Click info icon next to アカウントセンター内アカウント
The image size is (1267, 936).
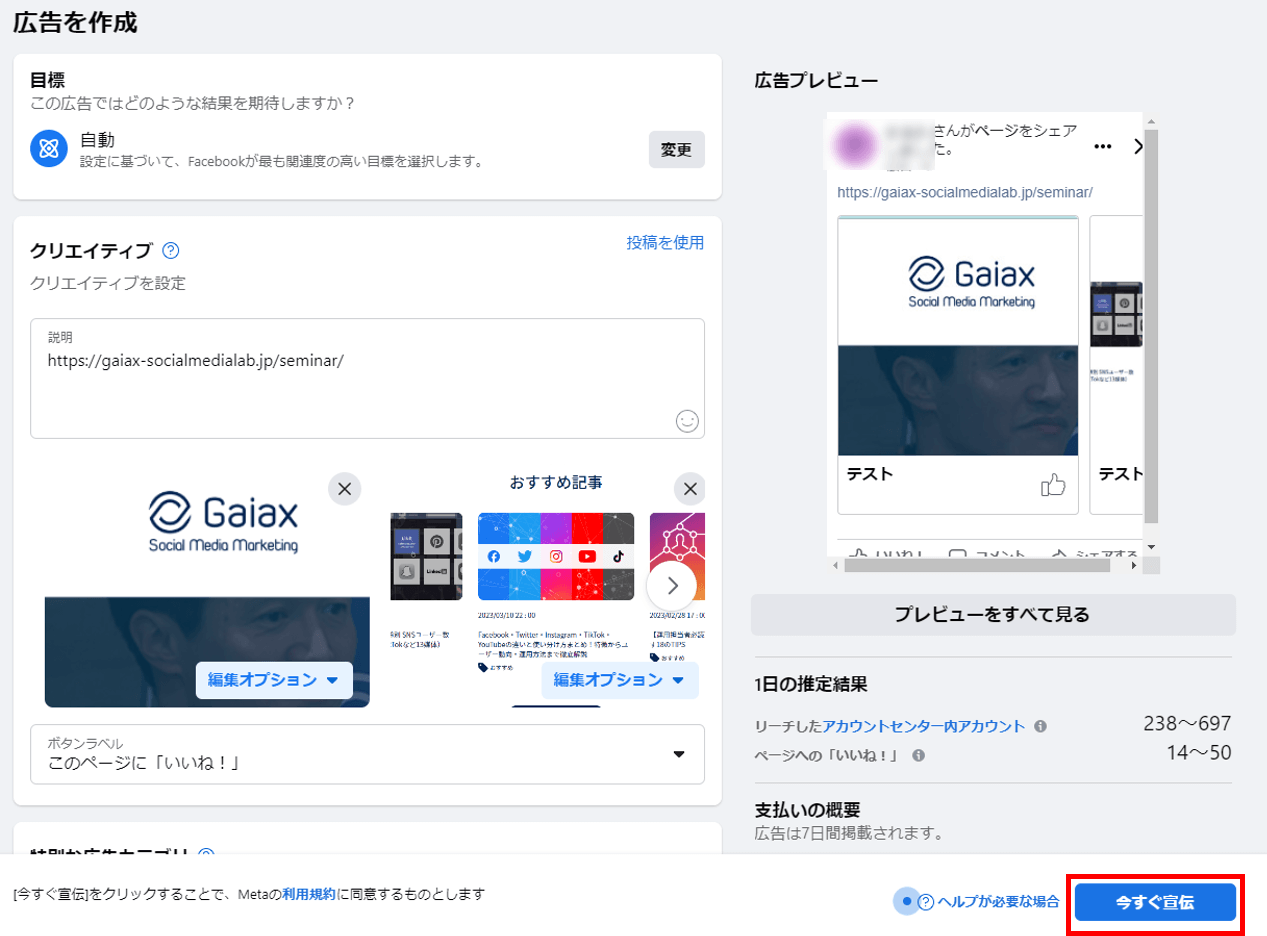1040,726
